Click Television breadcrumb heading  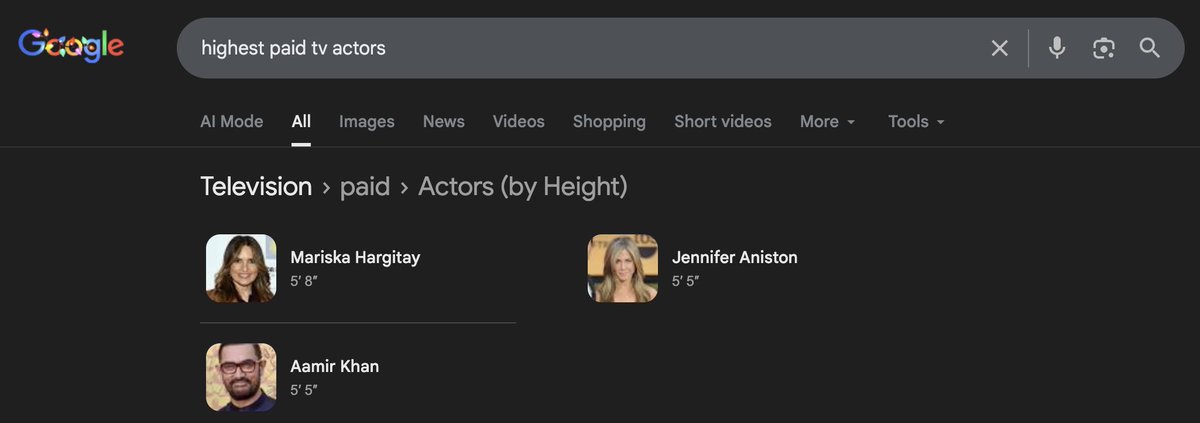pyautogui.click(x=256, y=187)
